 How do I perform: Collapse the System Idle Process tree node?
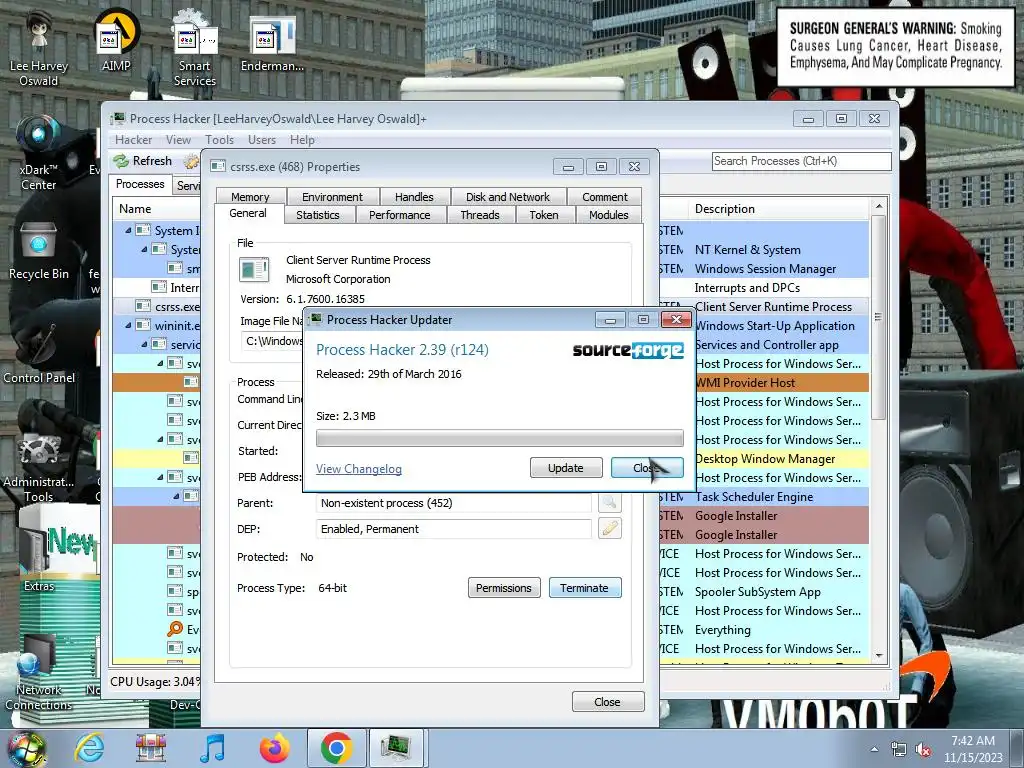[128, 230]
